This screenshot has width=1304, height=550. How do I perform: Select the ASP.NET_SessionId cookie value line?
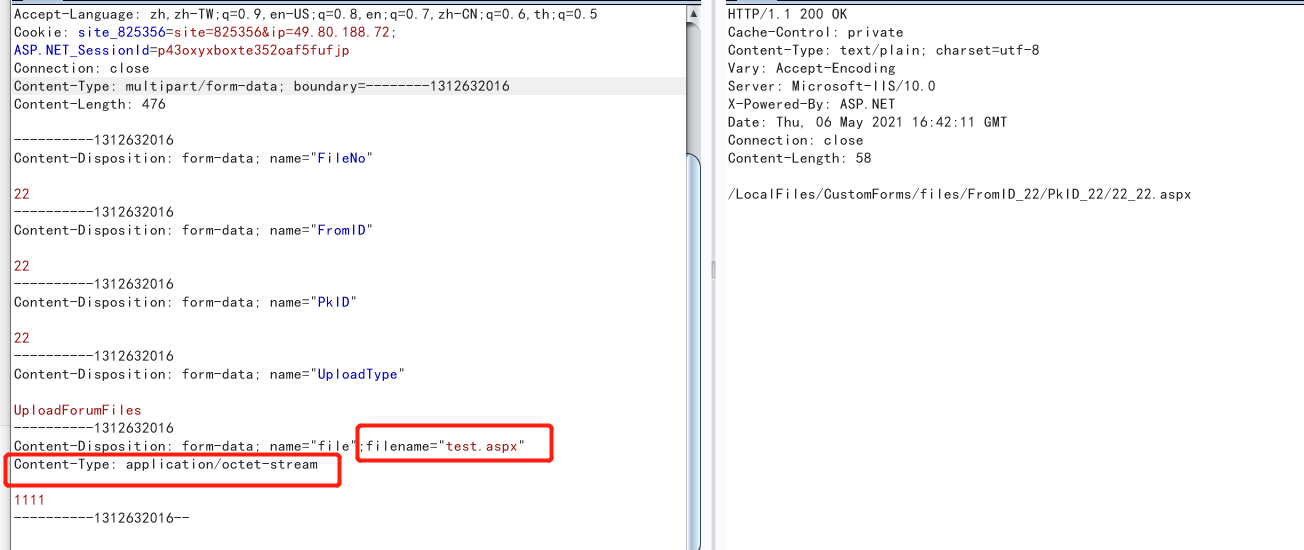coord(182,50)
